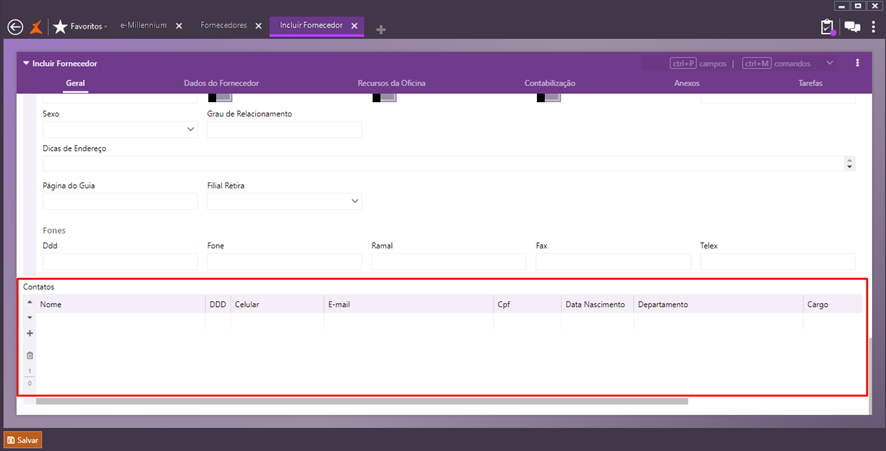This screenshot has width=886, height=451.
Task: Click the empty E-mail cell in Contatos
Action: pos(409,320)
